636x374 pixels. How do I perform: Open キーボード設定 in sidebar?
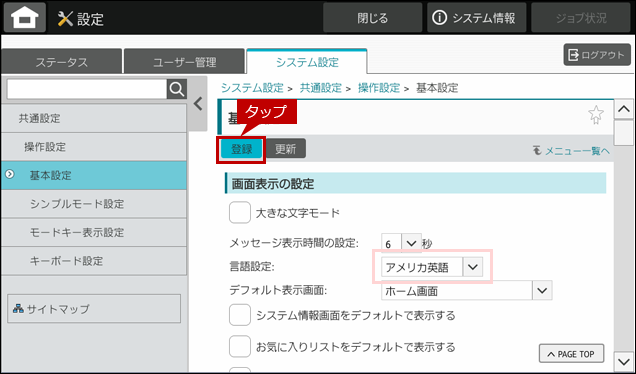pyautogui.click(x=94, y=261)
